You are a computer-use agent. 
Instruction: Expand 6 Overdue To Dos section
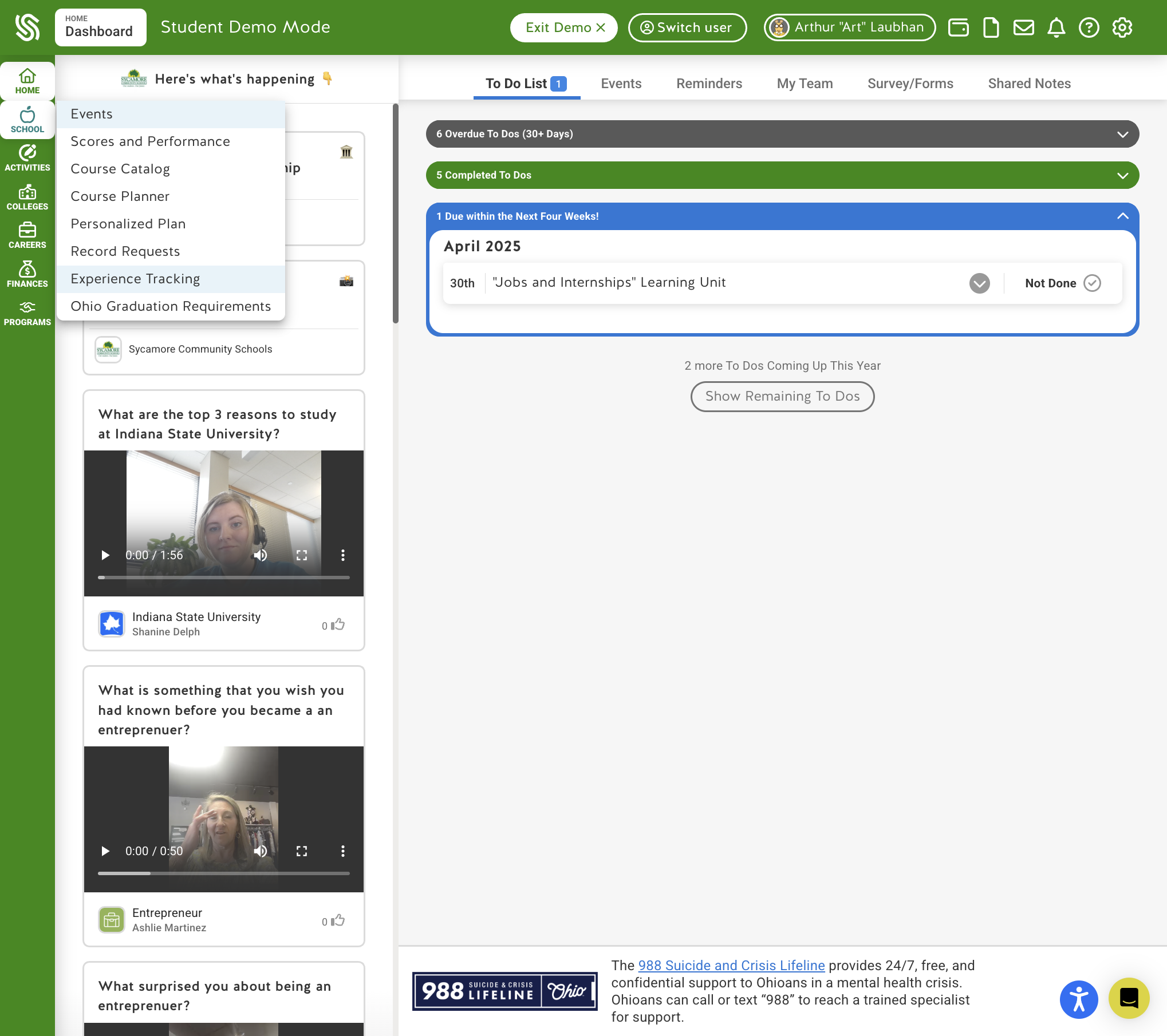pos(782,134)
